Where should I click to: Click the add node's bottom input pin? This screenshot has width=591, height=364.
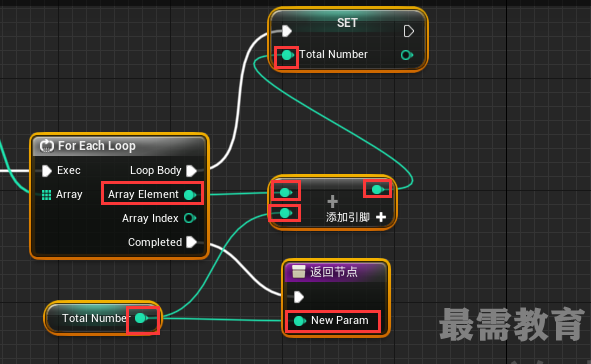click(x=286, y=213)
